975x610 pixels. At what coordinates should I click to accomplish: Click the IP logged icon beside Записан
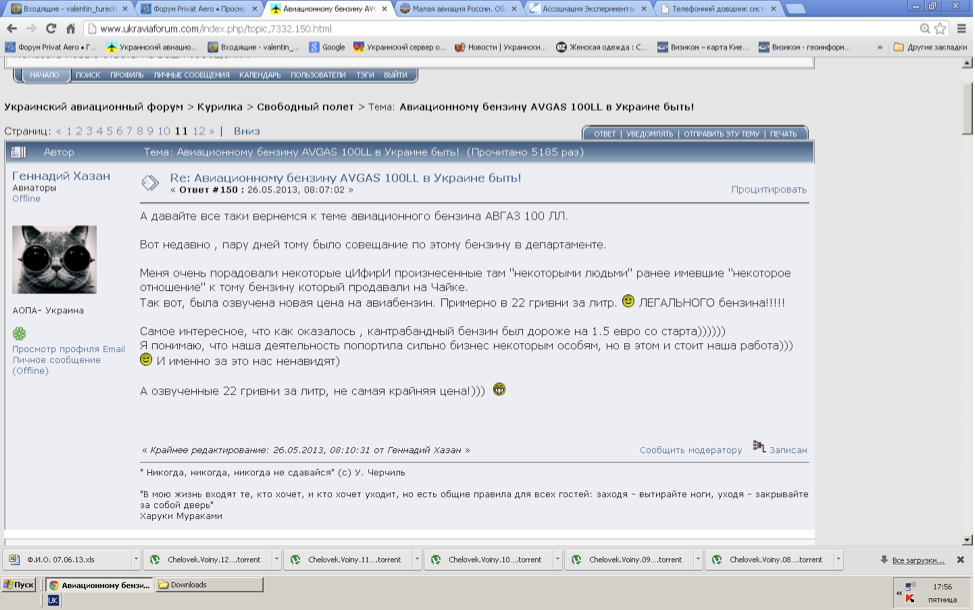pyautogui.click(x=759, y=447)
